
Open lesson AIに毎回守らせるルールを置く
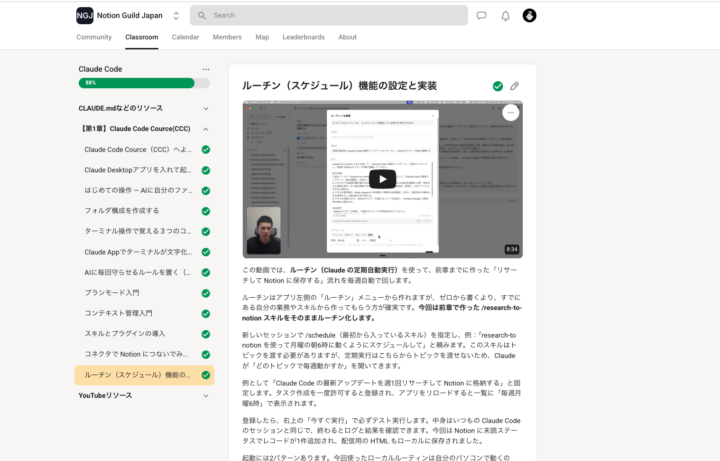[137, 273]
